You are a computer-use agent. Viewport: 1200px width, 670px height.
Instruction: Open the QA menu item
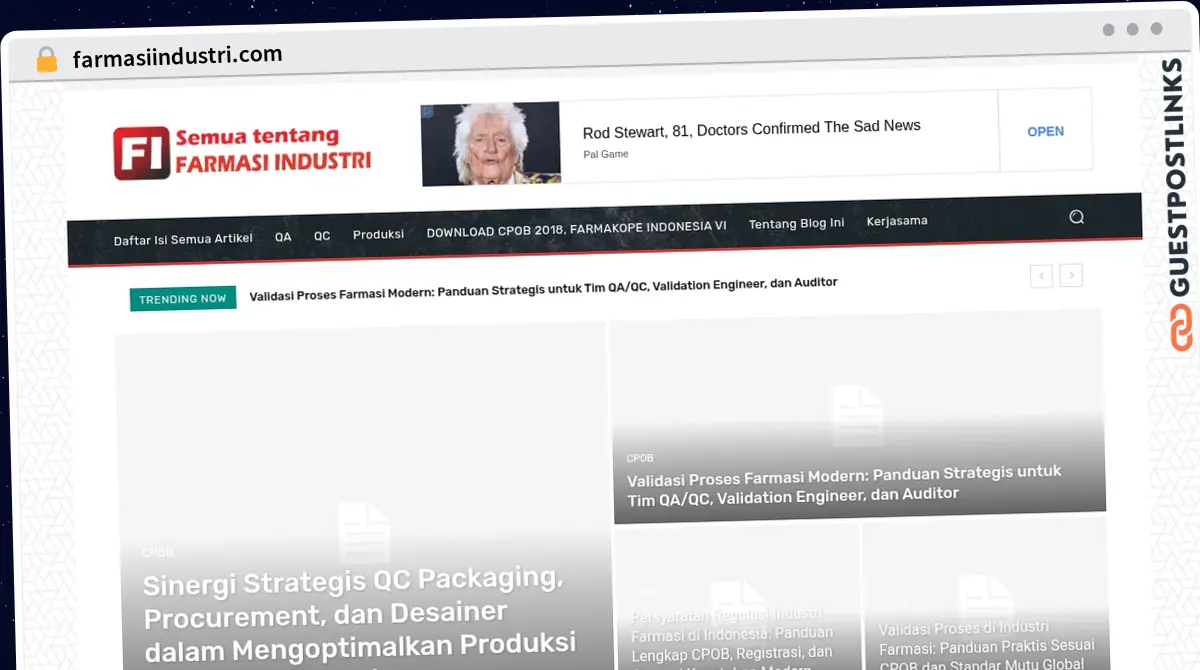[x=283, y=237]
